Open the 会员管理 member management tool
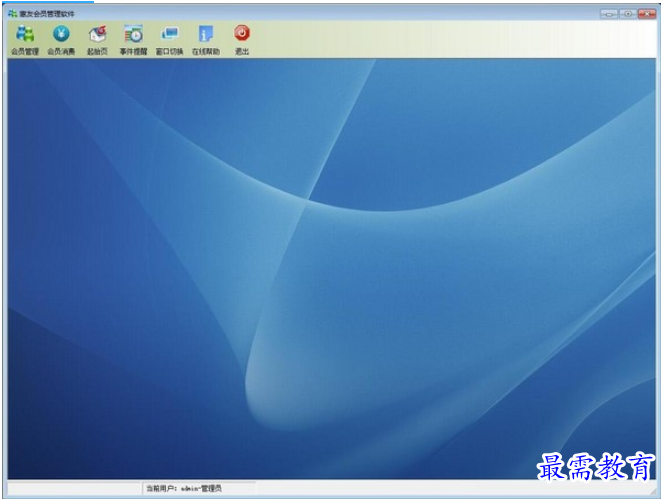This screenshot has height=499, width=661. [x=25, y=40]
